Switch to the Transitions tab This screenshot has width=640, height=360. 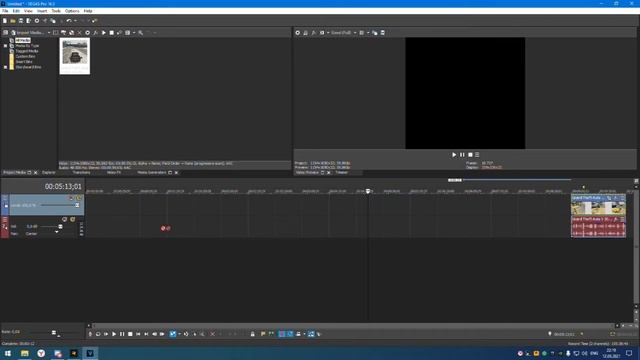(x=81, y=173)
